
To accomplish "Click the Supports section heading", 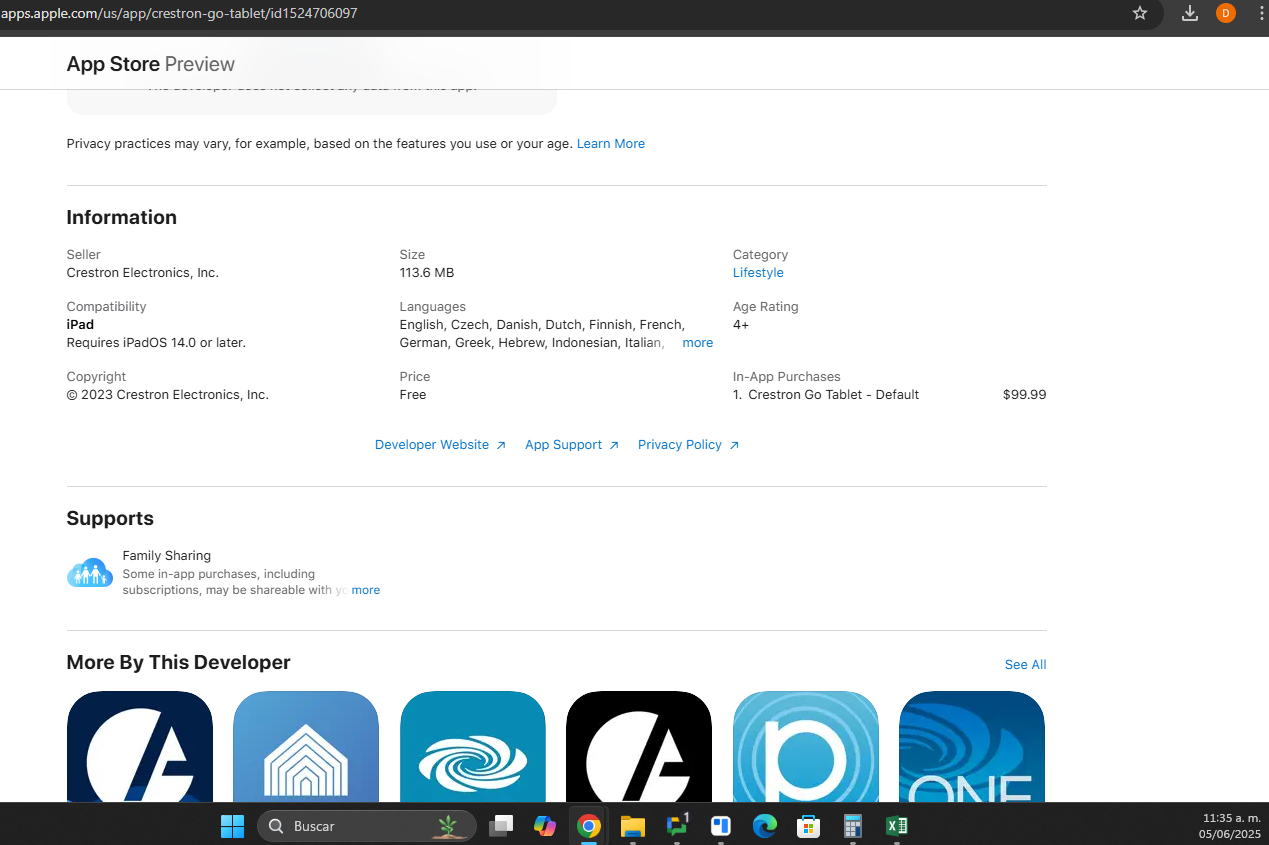I will click(x=110, y=519).
